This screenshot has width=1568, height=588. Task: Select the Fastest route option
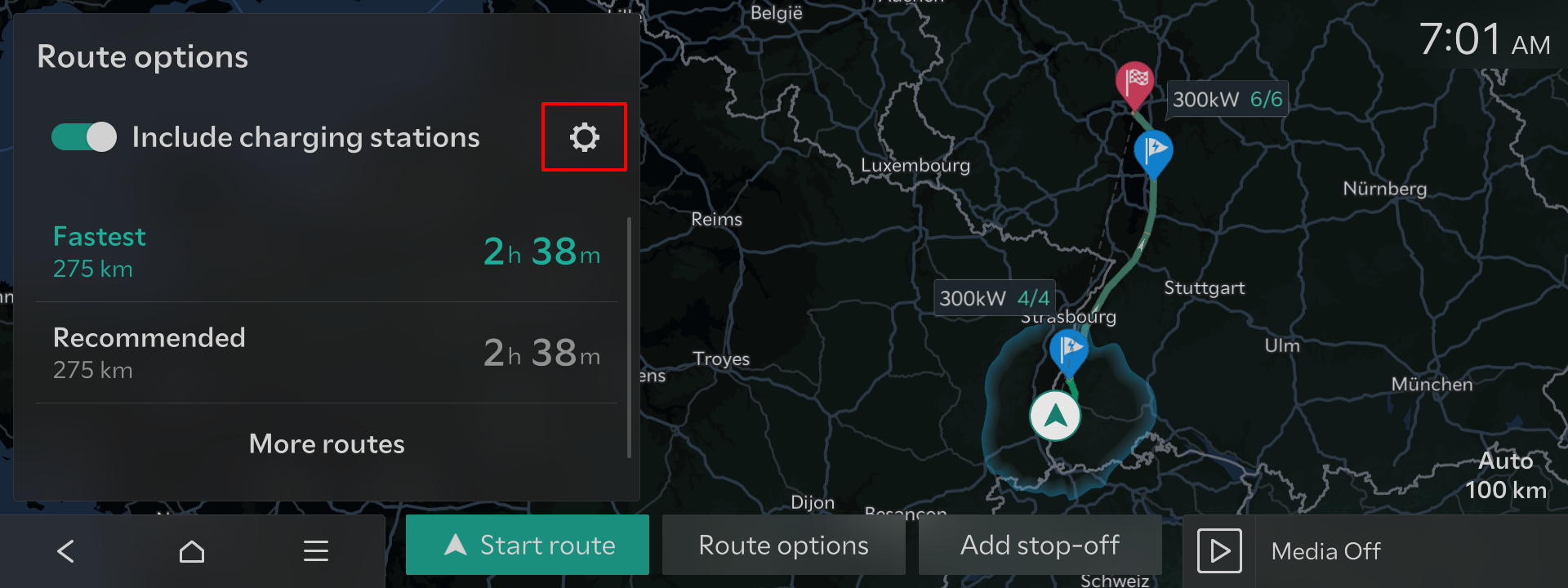(x=327, y=252)
